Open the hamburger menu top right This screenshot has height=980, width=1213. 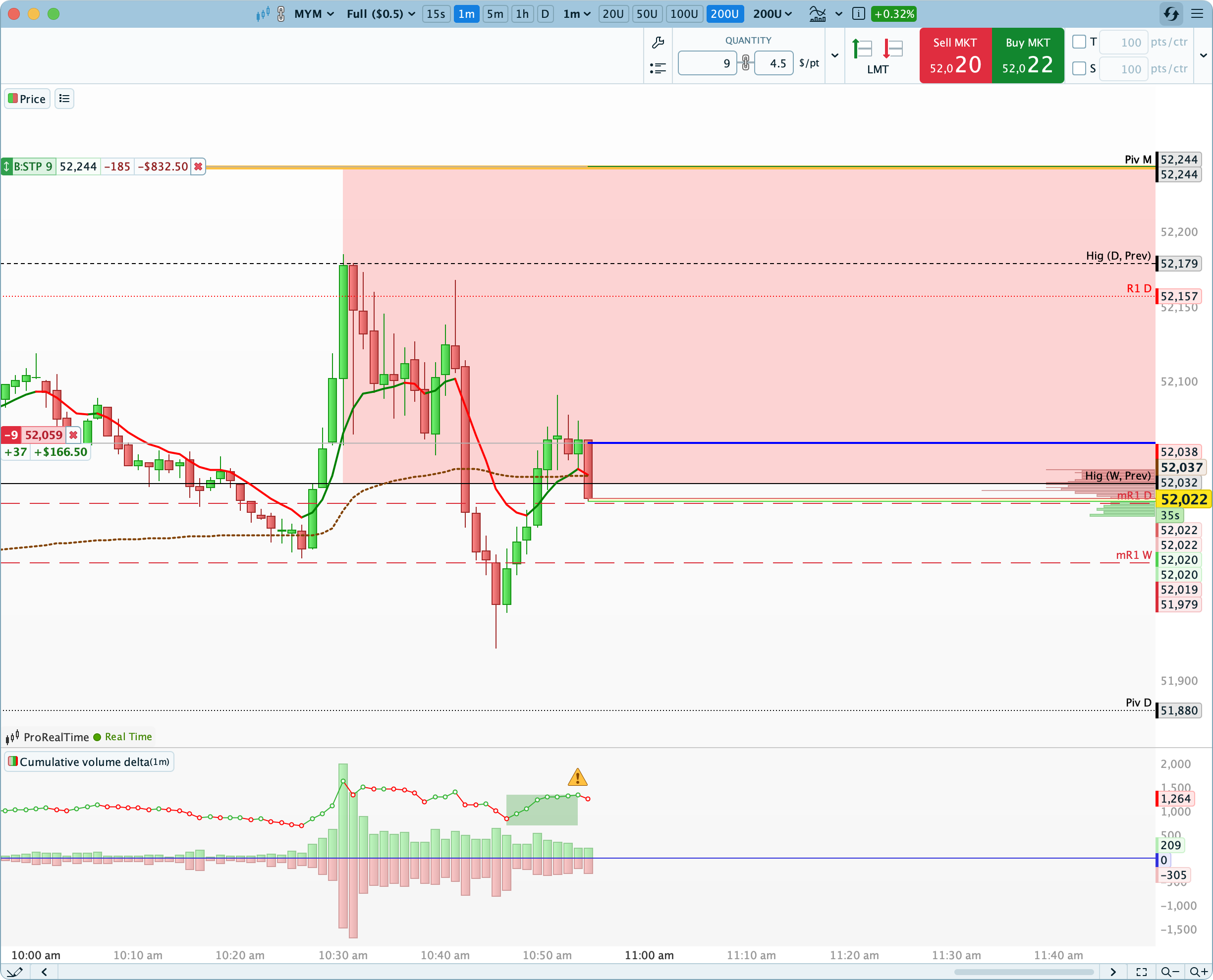(x=1197, y=13)
